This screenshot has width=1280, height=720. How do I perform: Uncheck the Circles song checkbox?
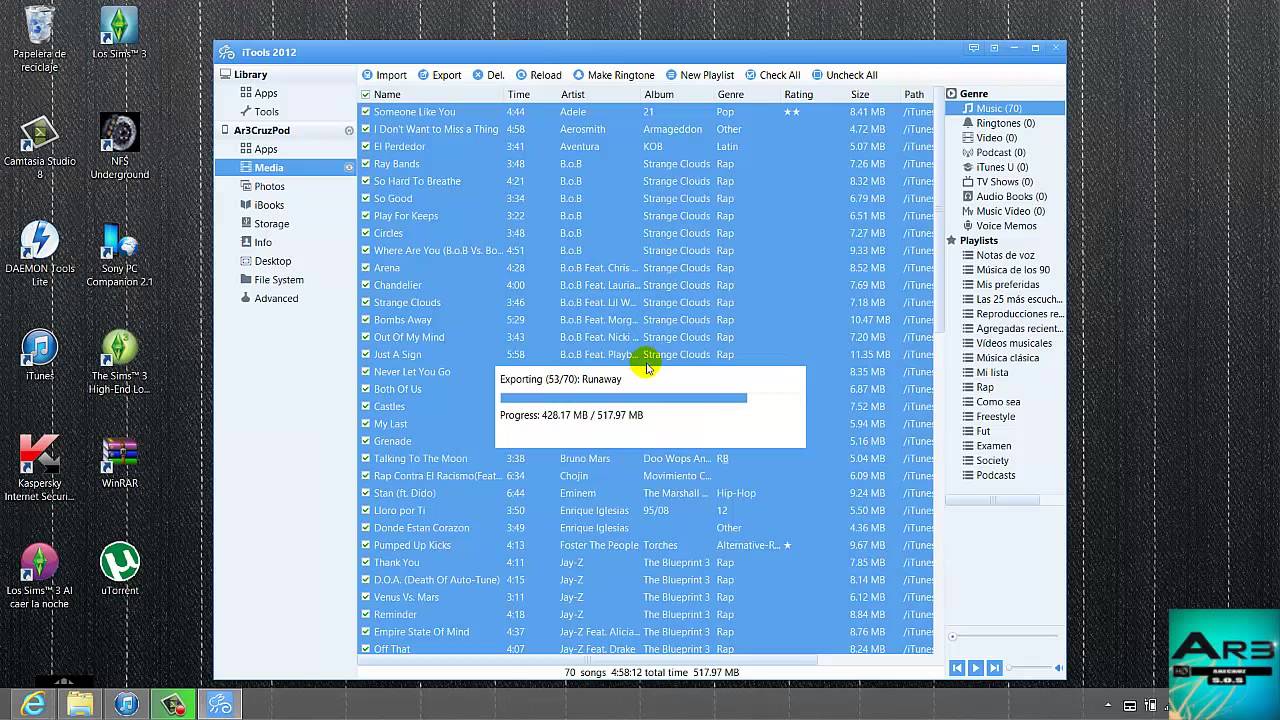pos(365,233)
